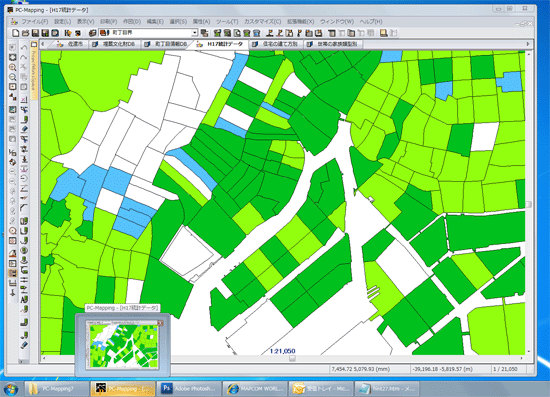Click the blue-framed toolbar icon after the save disks

pyautogui.click(x=55, y=33)
